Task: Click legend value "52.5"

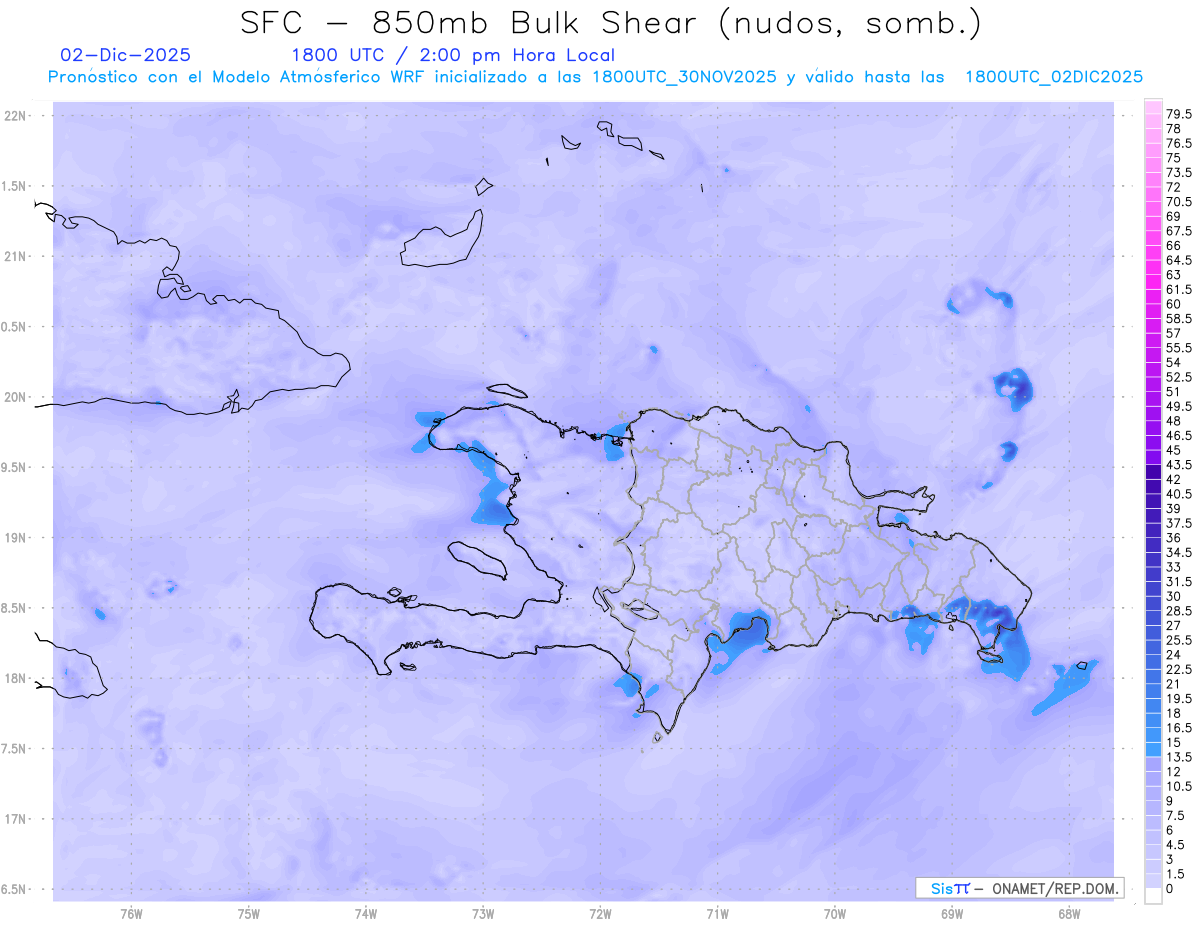Action: (x=1179, y=377)
